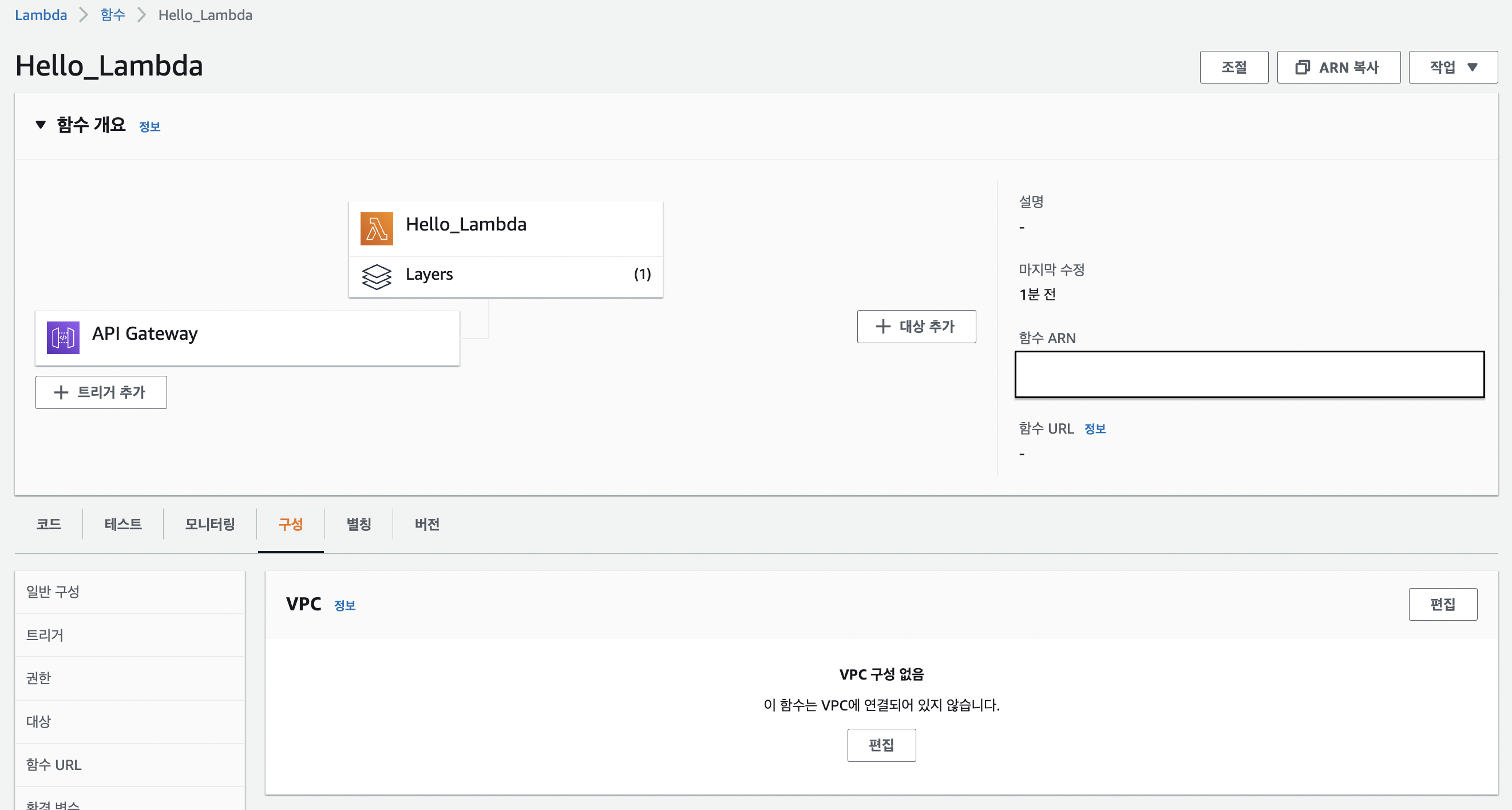Click the Lambda function orange icon
Image resolution: width=1512 pixels, height=810 pixels.
pyautogui.click(x=376, y=229)
